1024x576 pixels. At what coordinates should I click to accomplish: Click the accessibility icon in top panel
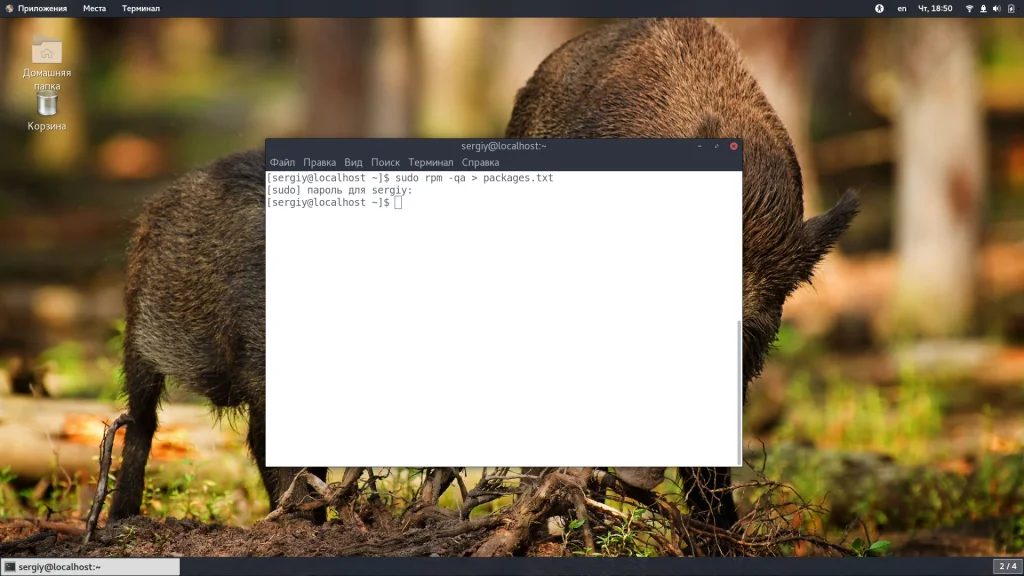[879, 8]
